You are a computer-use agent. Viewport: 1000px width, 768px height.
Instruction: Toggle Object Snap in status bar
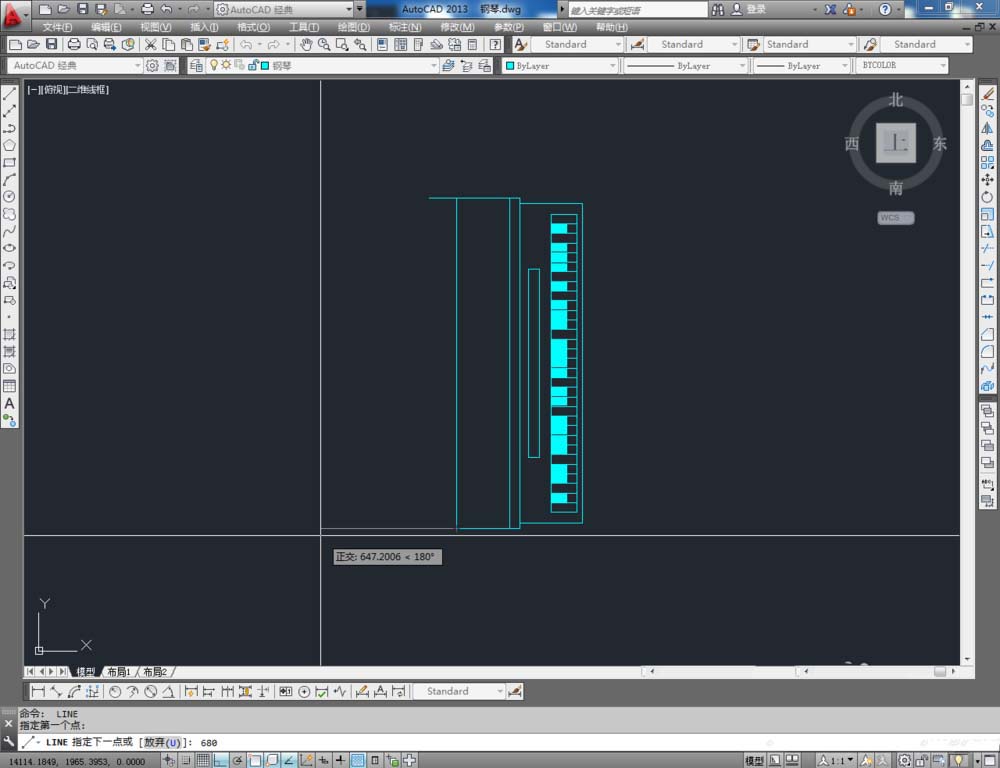[254, 760]
